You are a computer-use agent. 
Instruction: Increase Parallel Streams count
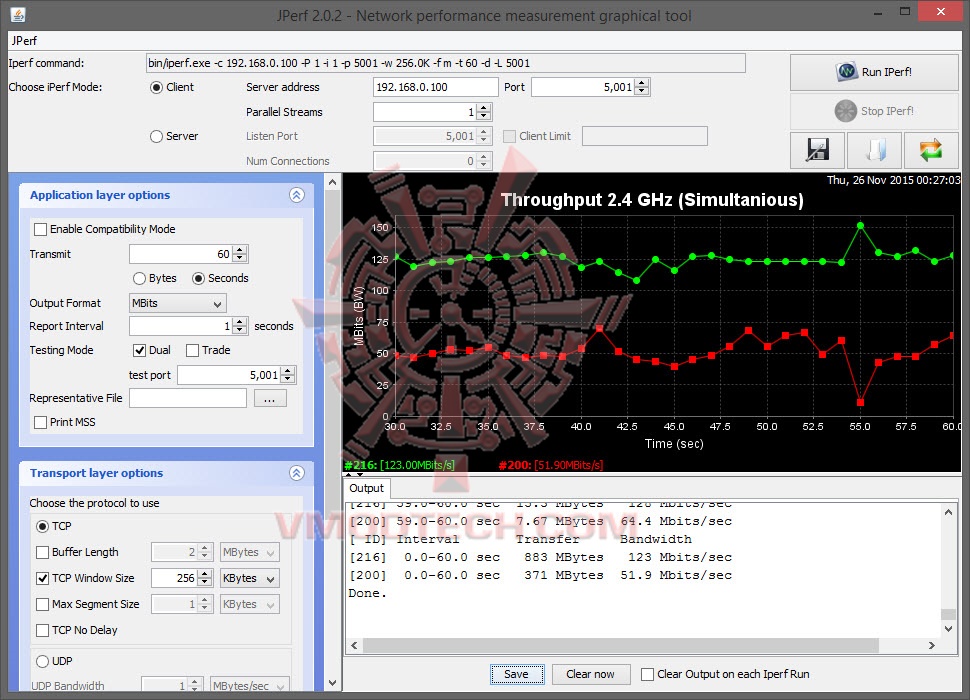point(484,108)
